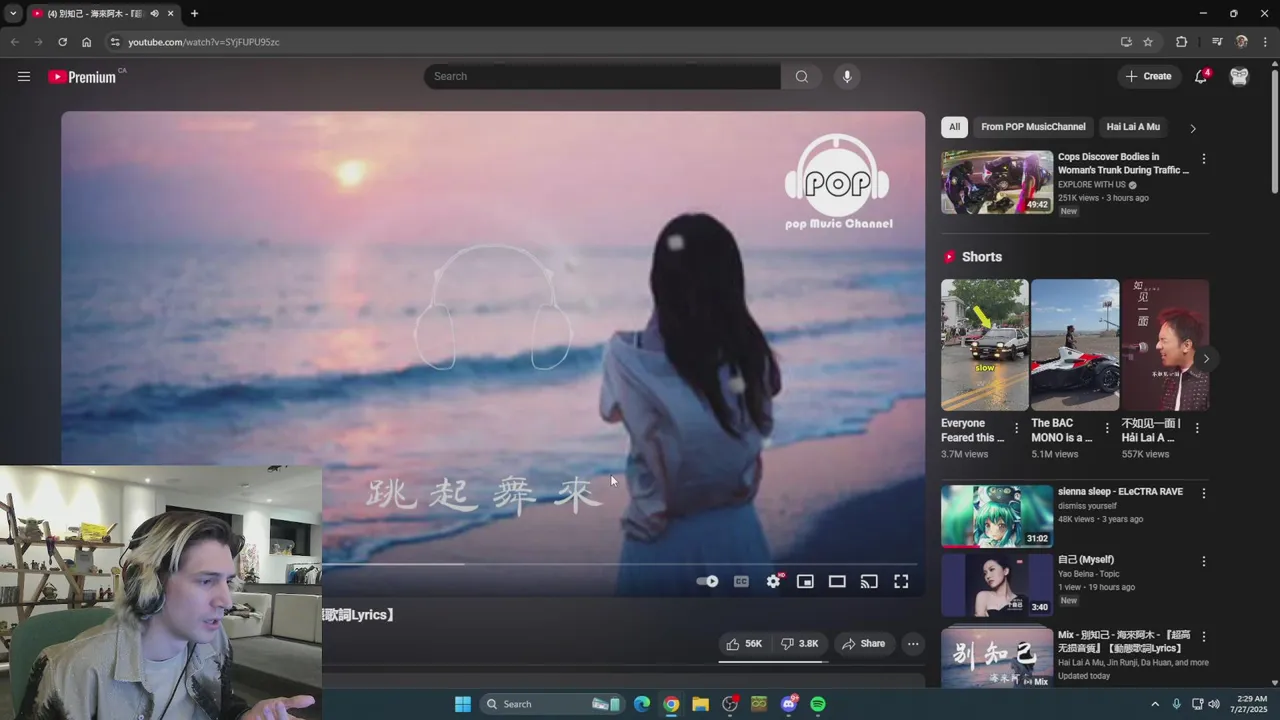This screenshot has height=720, width=1280.
Task: Cast video with Play on TV icon
Action: pos(869,581)
